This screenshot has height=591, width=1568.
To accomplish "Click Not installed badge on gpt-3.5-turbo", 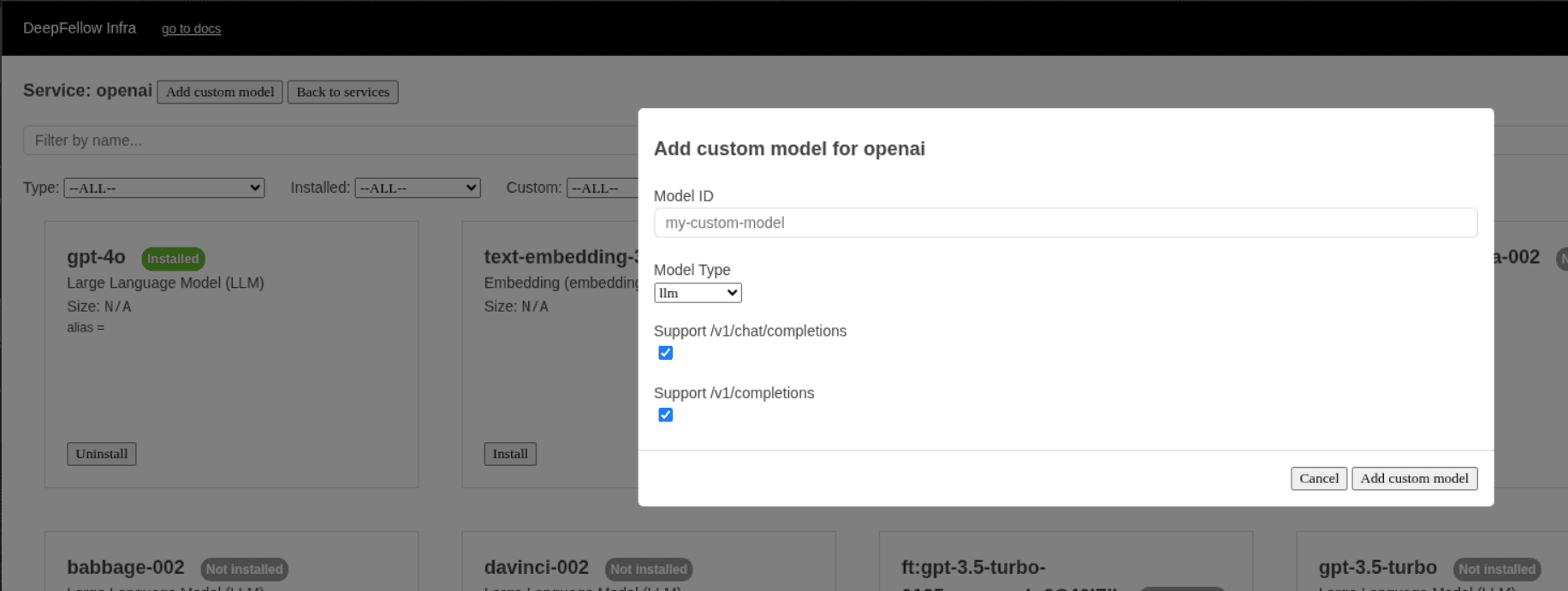I will (x=1497, y=570).
